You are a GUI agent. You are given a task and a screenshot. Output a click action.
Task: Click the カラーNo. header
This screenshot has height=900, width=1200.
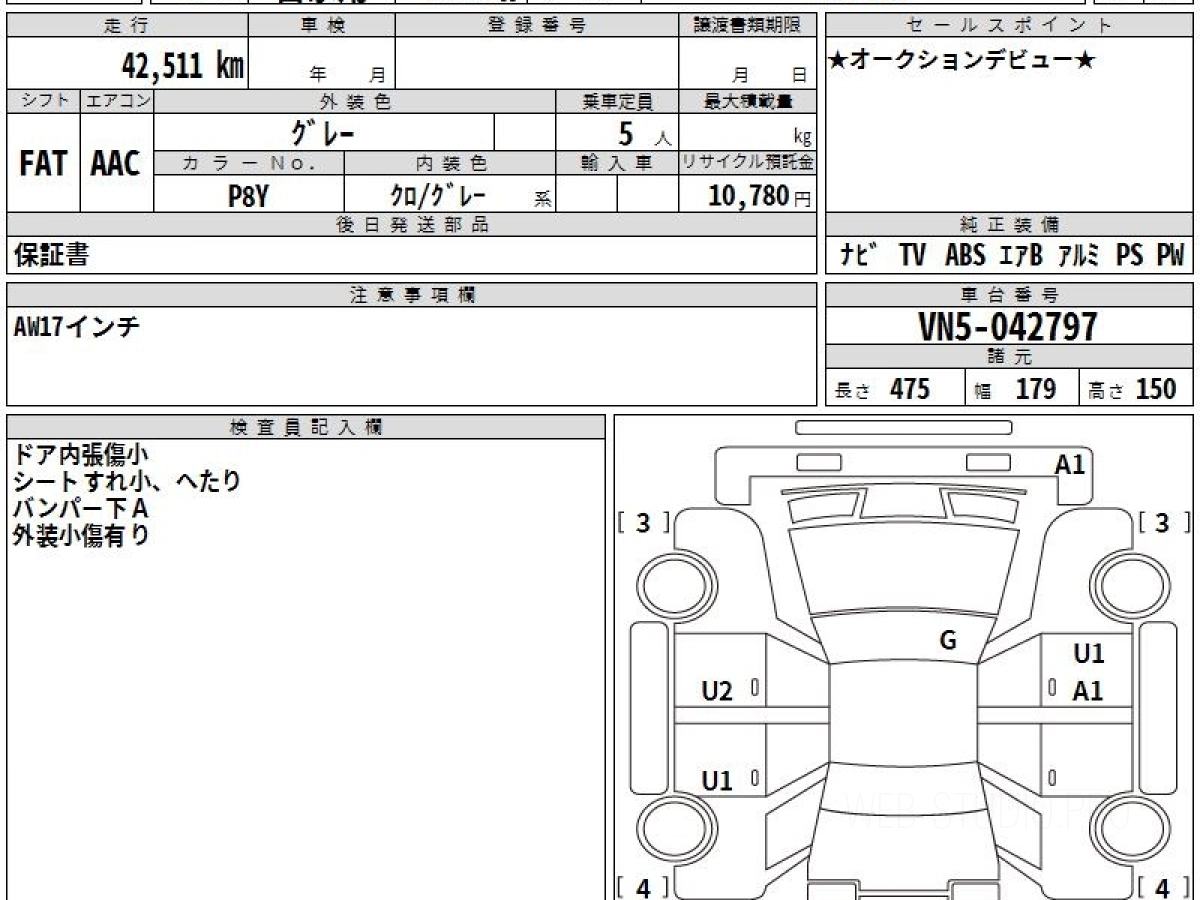coord(249,163)
